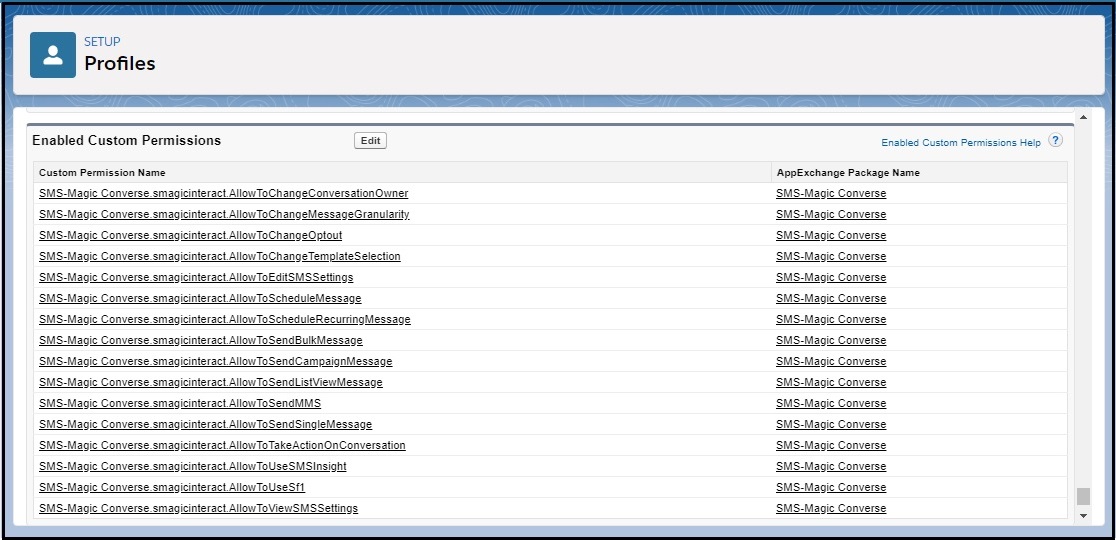Click the Enabled Custom Permissions section heading
The image size is (1116, 540).
(127, 141)
